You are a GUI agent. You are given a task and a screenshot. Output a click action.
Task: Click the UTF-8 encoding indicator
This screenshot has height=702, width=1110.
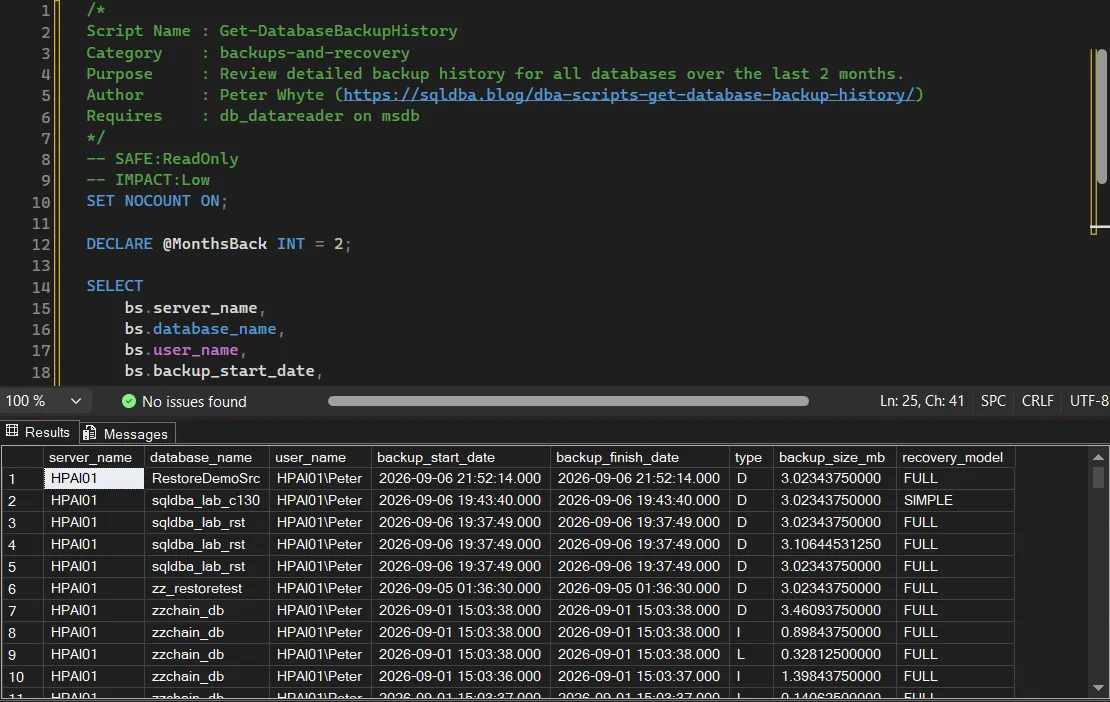tap(1089, 401)
